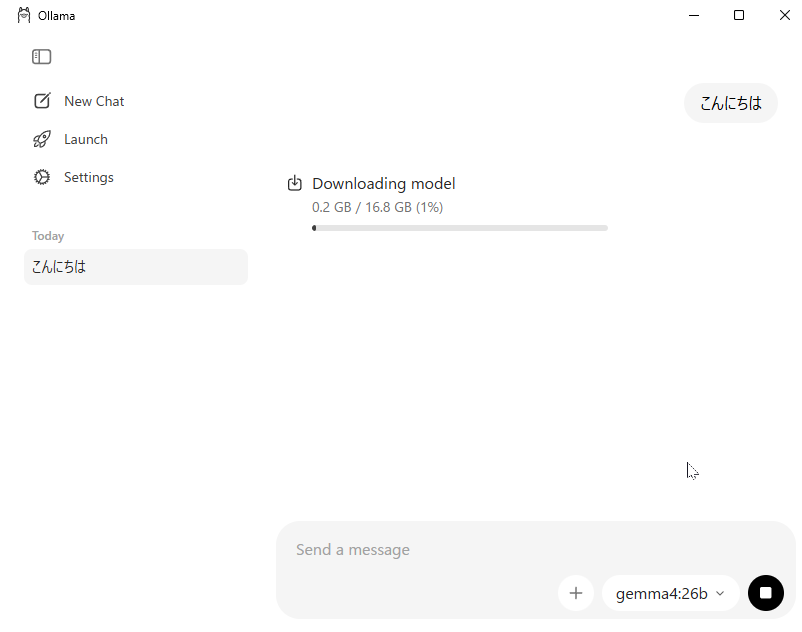
Task: Open the gemma4:26b model selector
Action: pyautogui.click(x=662, y=593)
